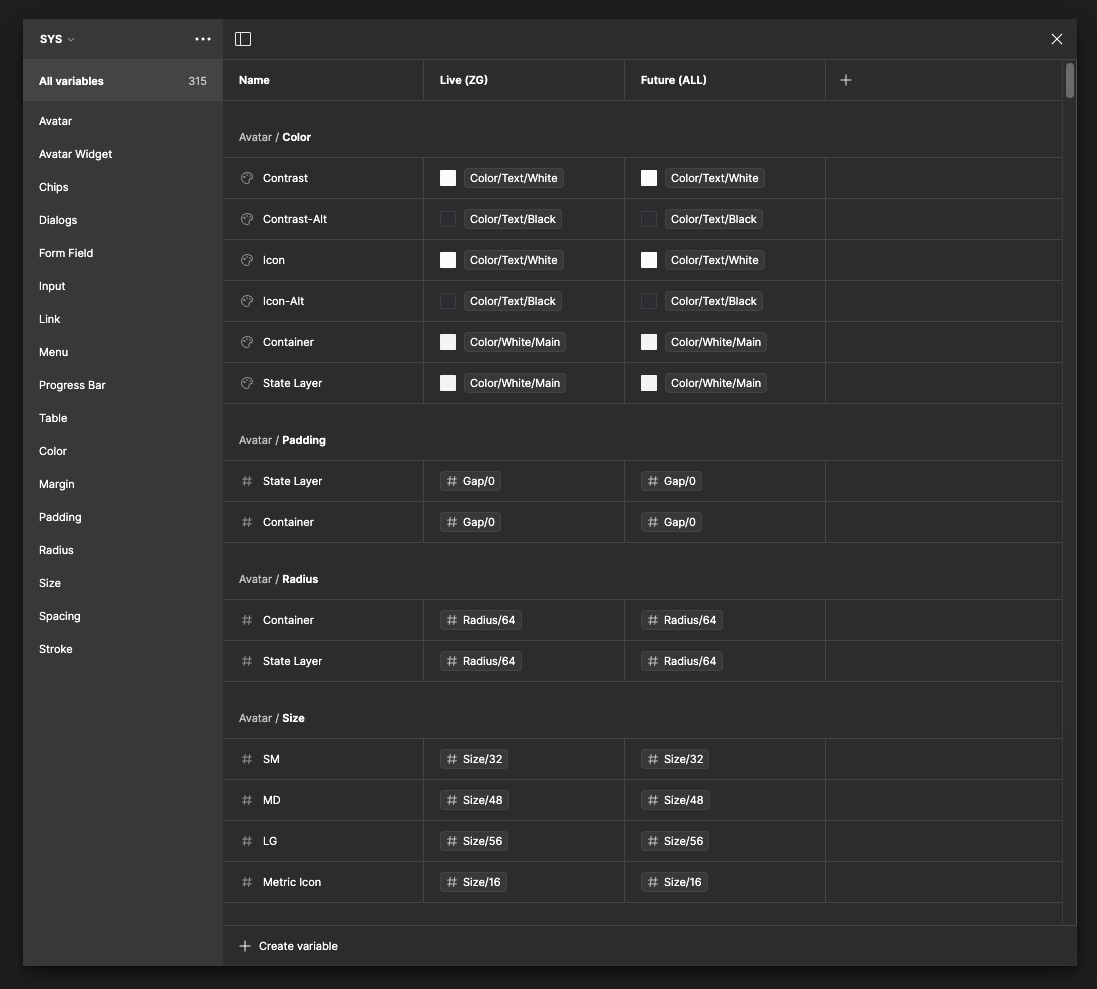1097x989 pixels.
Task: Click the plus icon to add mode column
Action: pos(846,80)
